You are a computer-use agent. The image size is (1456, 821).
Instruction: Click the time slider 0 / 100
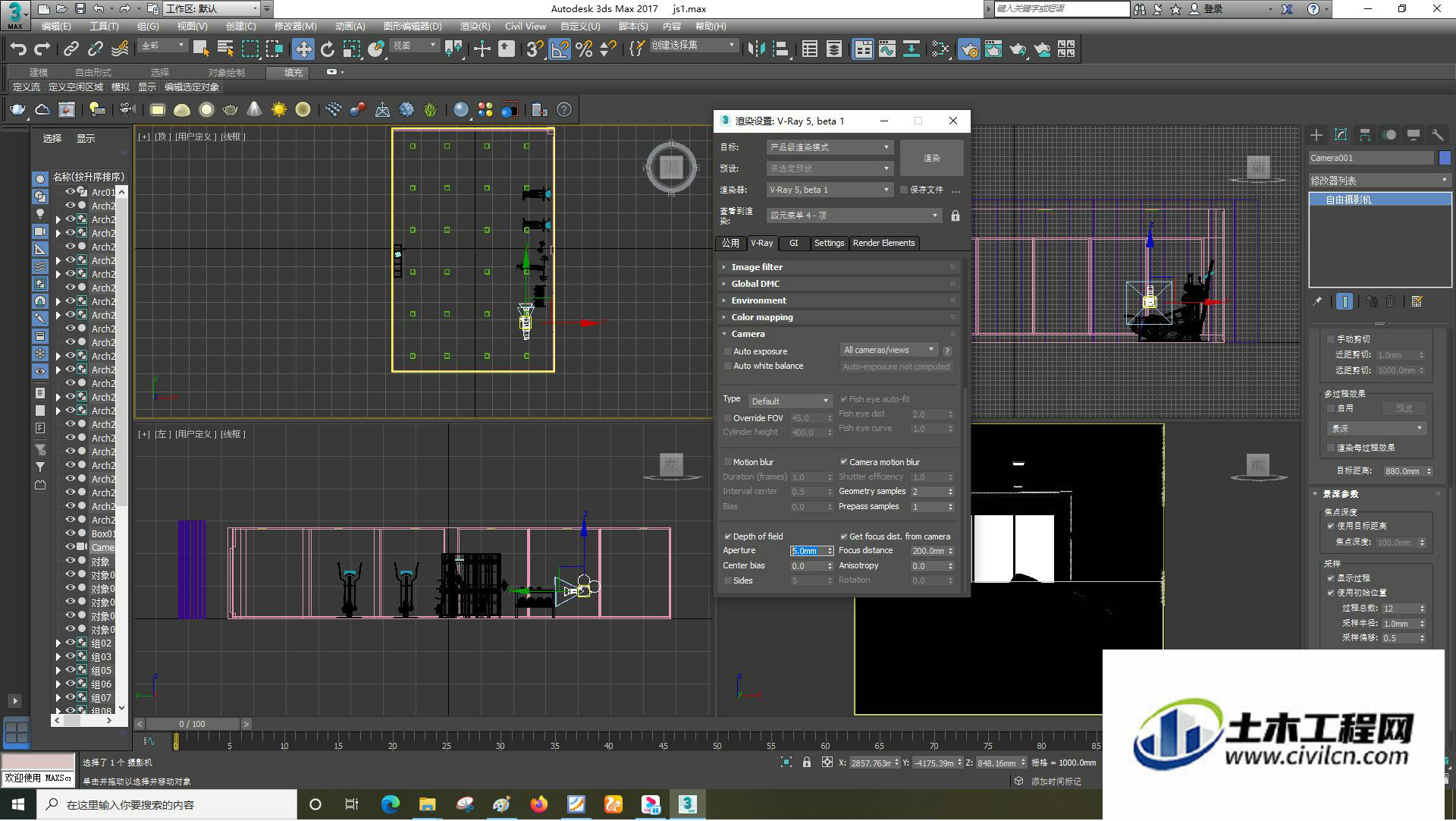pyautogui.click(x=193, y=724)
